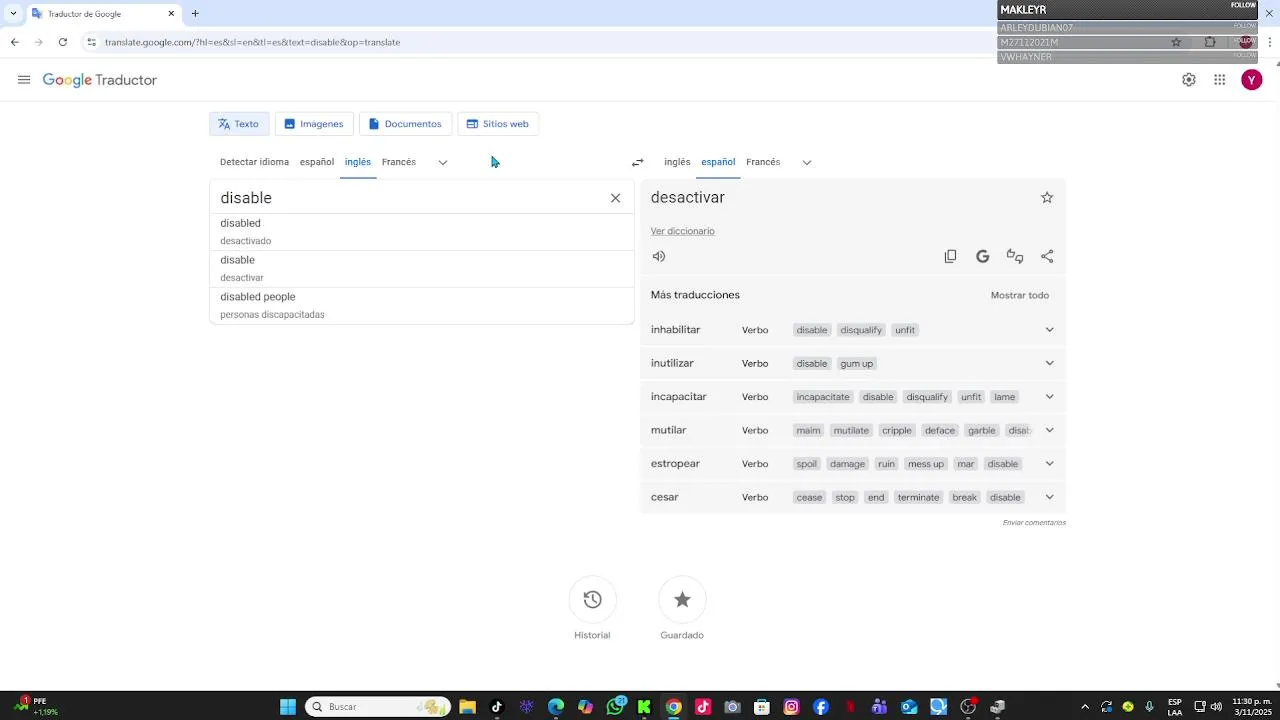This screenshot has height=720, width=1280.
Task: Click inside the source text field
Action: pyautogui.click(x=410, y=198)
